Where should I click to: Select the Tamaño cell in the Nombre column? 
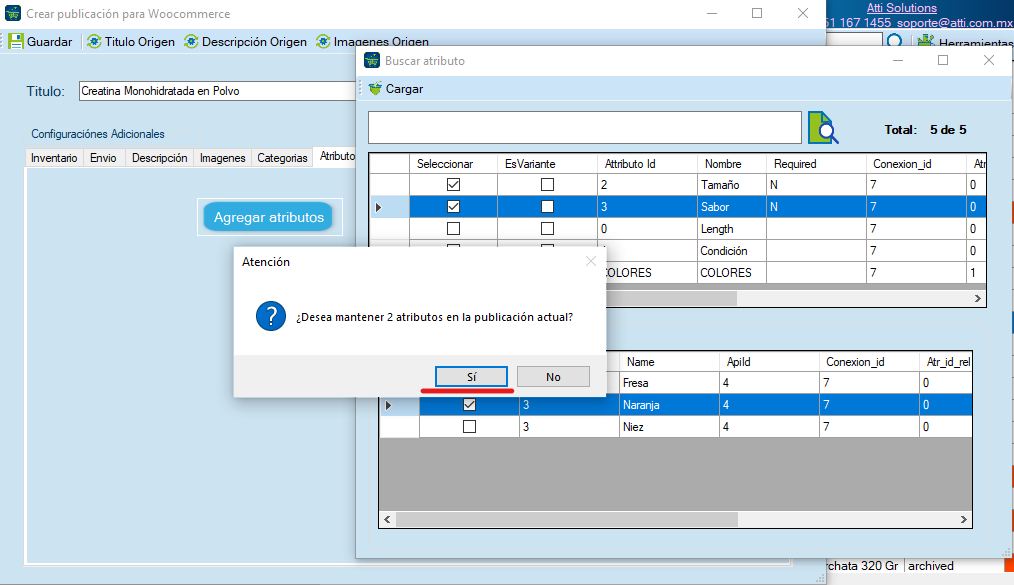tap(731, 185)
